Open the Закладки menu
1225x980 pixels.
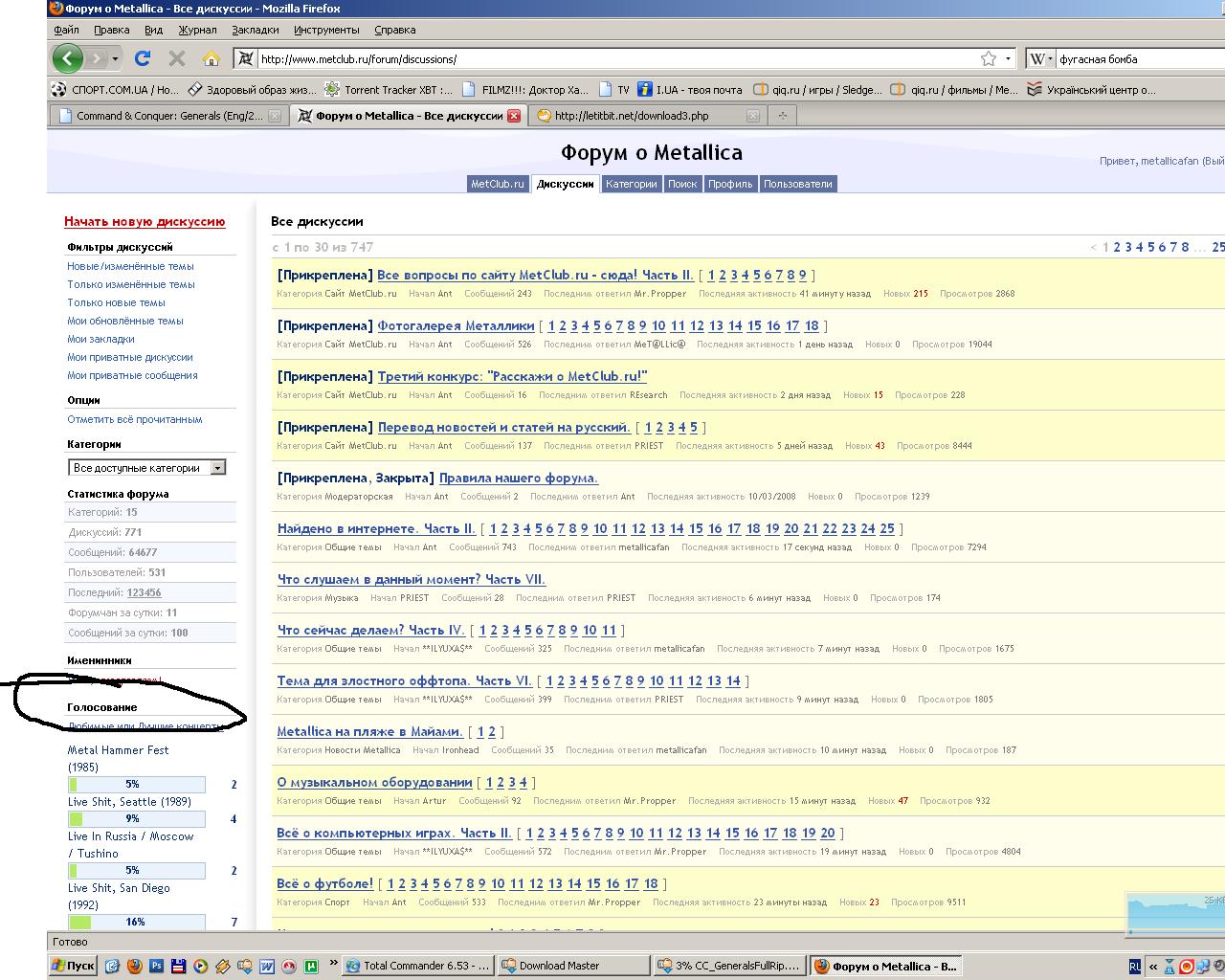click(x=256, y=30)
